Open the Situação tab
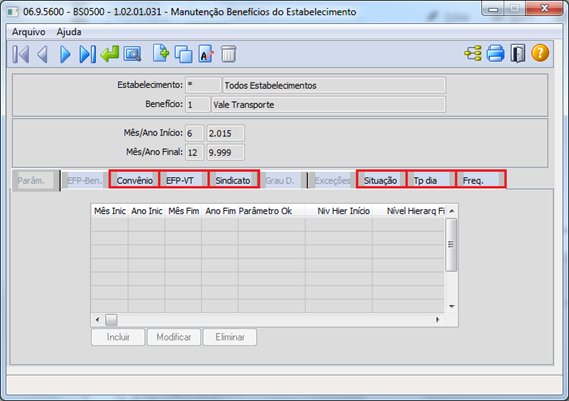This screenshot has height=401, width=569. tap(381, 180)
